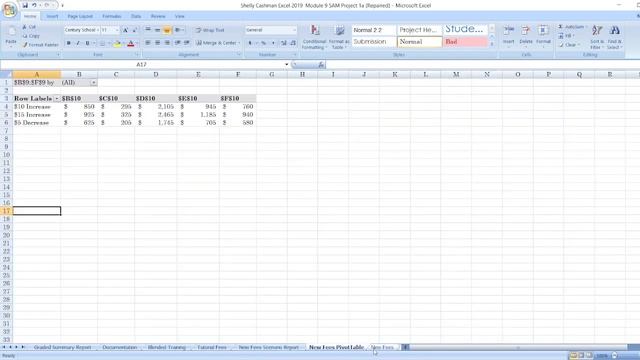Screen dimensions: 640x360
Task: Select the New Fees sheet tab
Action: [x=382, y=347]
